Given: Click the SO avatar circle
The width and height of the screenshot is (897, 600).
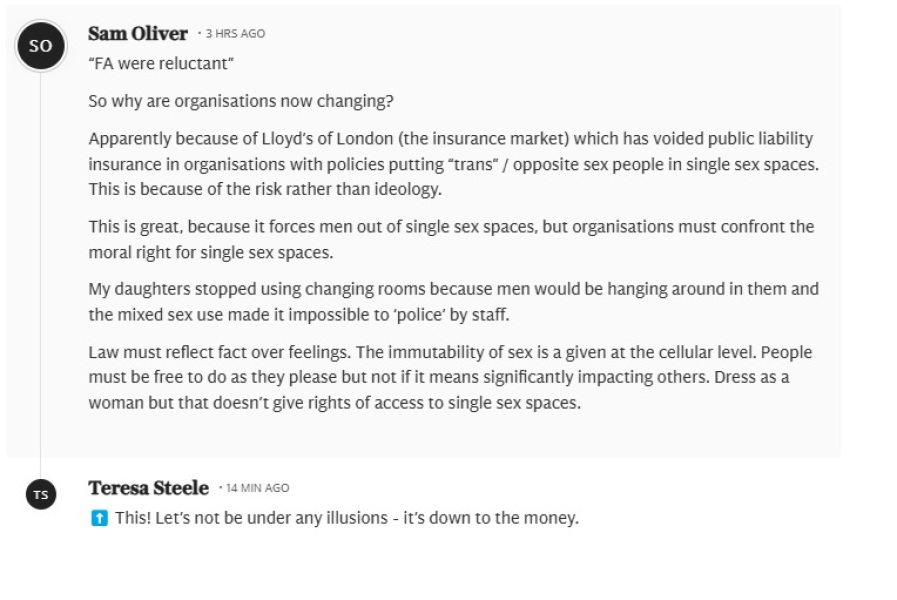Looking at the screenshot, I should pyautogui.click(x=41, y=46).
